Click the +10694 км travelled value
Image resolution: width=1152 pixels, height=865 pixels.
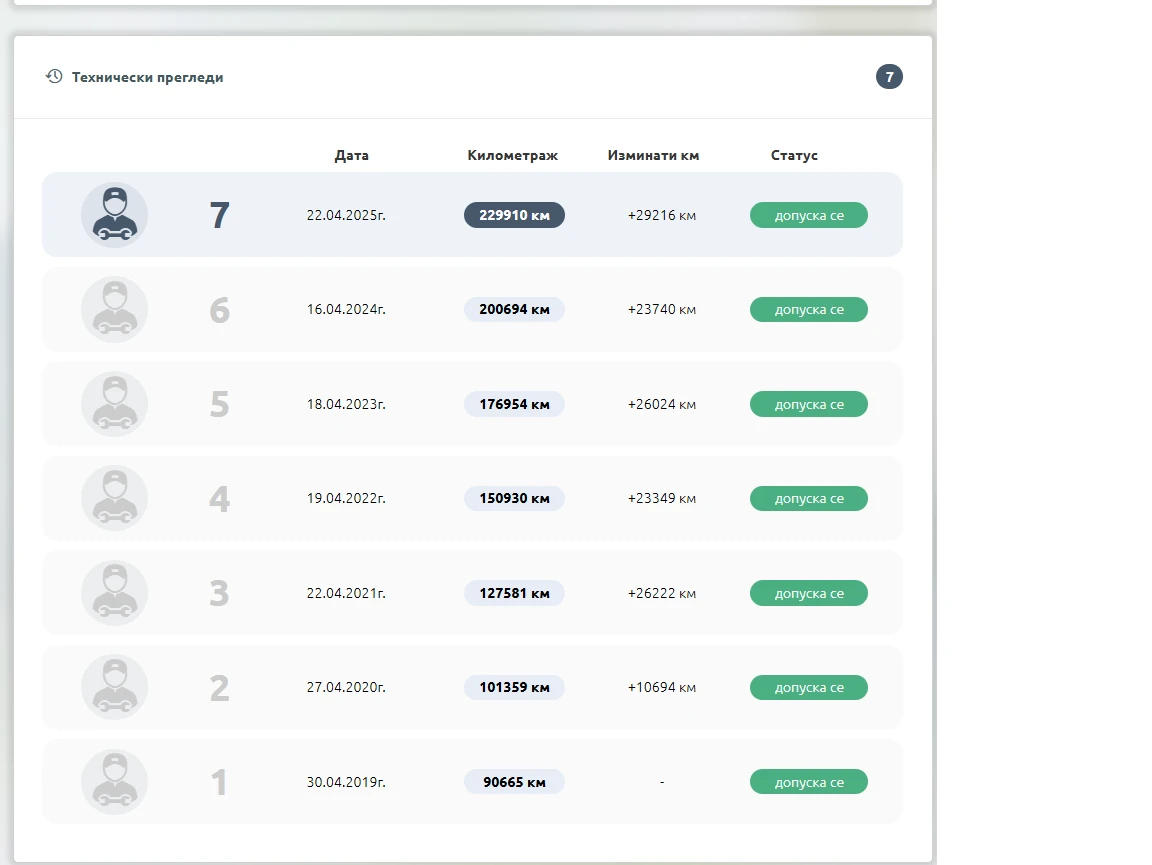point(661,687)
